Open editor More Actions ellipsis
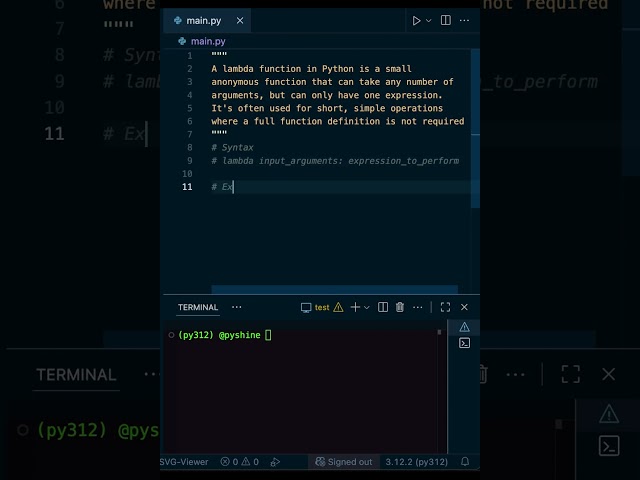Viewport: 640px width, 480px height. tap(464, 20)
